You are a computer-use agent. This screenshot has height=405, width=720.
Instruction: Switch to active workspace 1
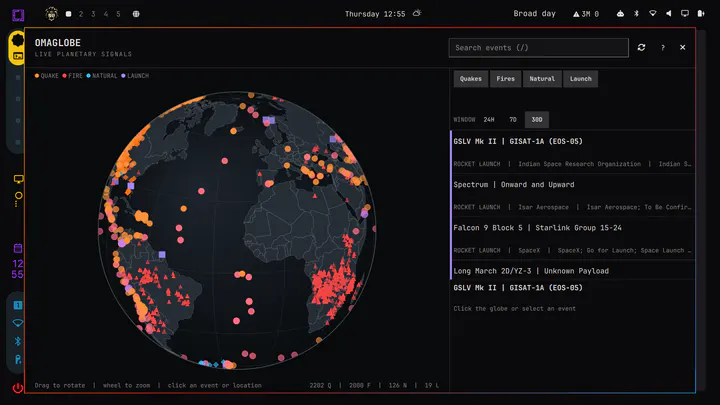tap(68, 14)
